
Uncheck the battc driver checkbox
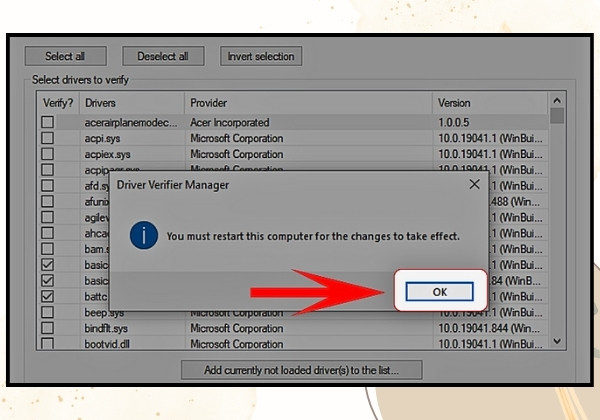pos(47,296)
